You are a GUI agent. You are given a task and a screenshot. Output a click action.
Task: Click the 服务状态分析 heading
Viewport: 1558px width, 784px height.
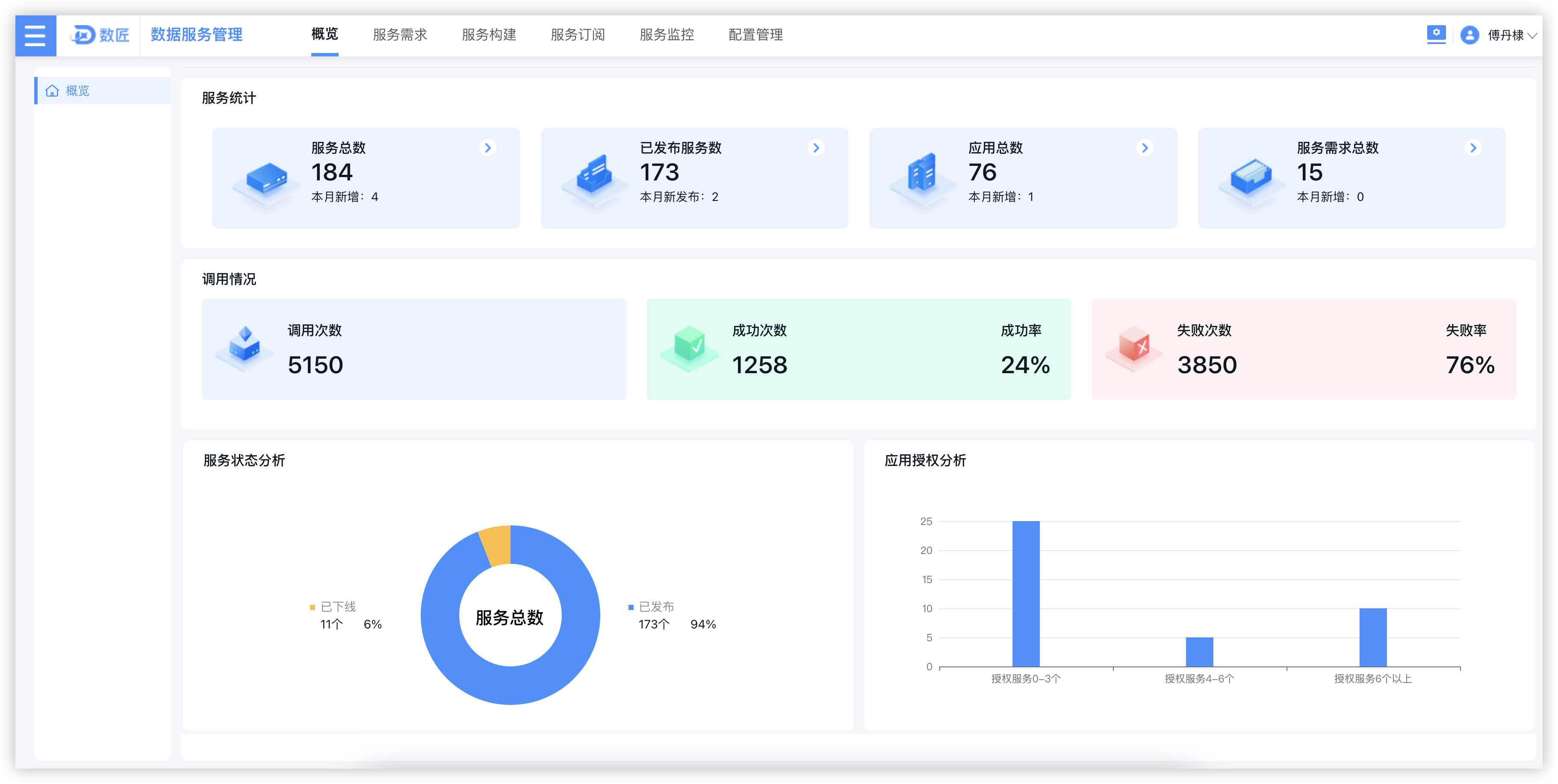(x=244, y=460)
